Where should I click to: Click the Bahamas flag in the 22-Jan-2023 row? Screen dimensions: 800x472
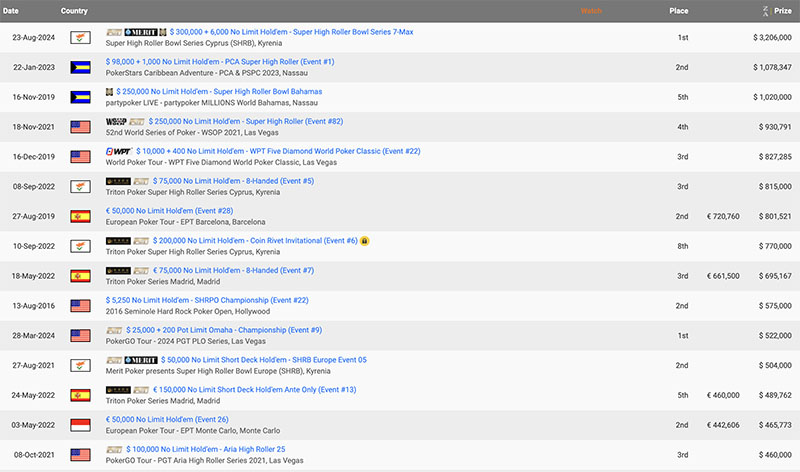80,67
